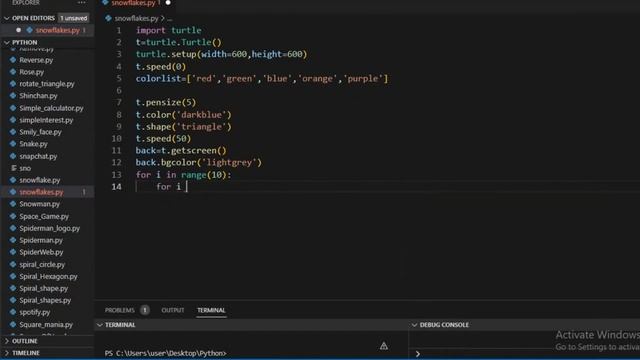Click the warning triangle icon in terminal
Viewport: 640px width, 360px height.
[x=384, y=346]
